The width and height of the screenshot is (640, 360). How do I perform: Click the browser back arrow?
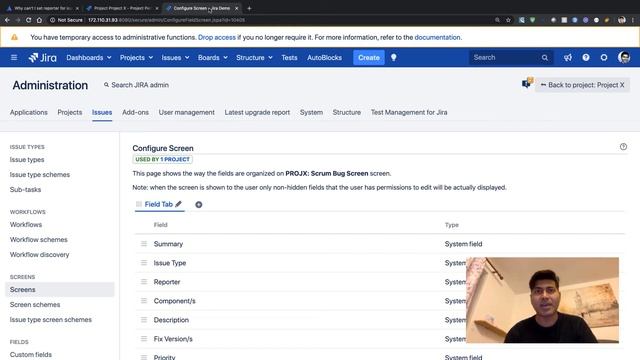tap(7, 20)
